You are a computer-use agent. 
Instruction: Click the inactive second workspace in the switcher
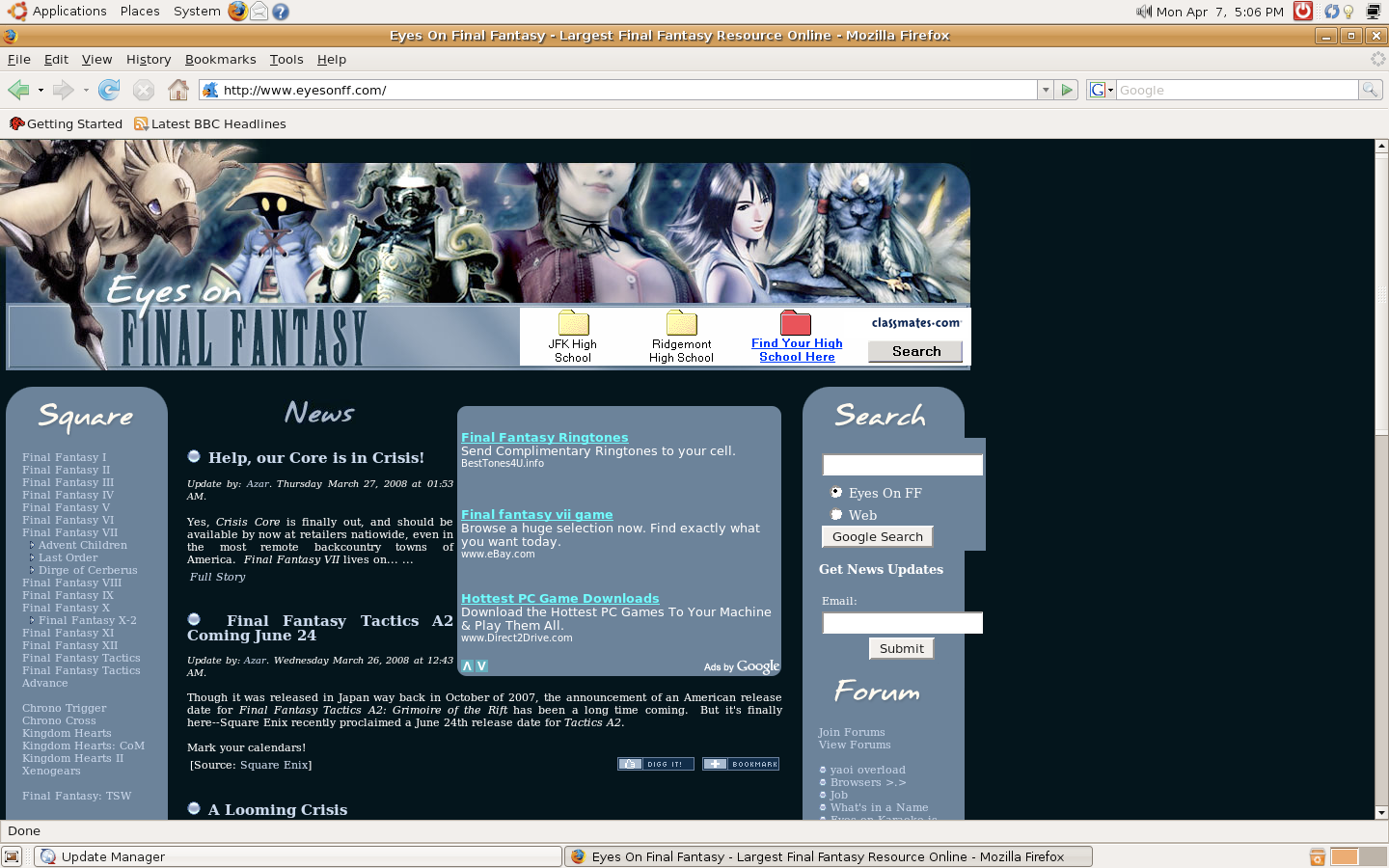point(1372,856)
